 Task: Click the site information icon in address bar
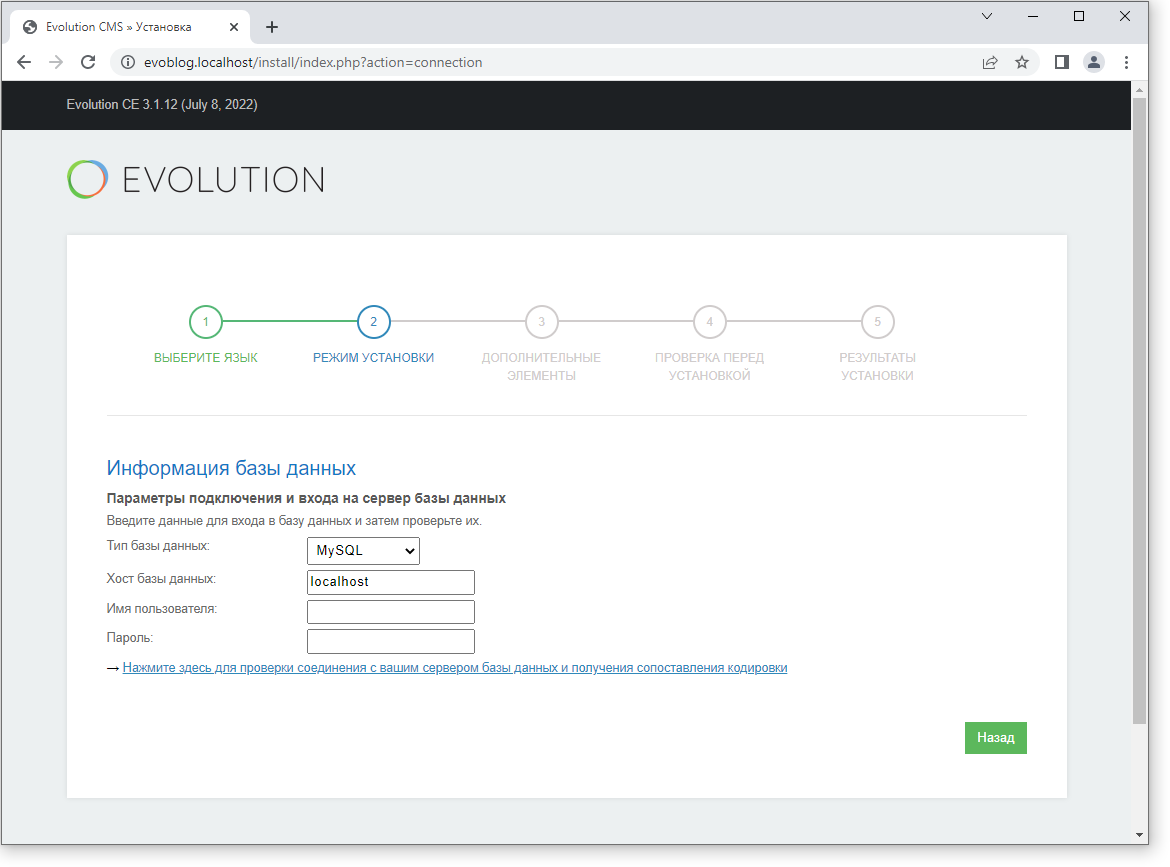pyautogui.click(x=127, y=62)
